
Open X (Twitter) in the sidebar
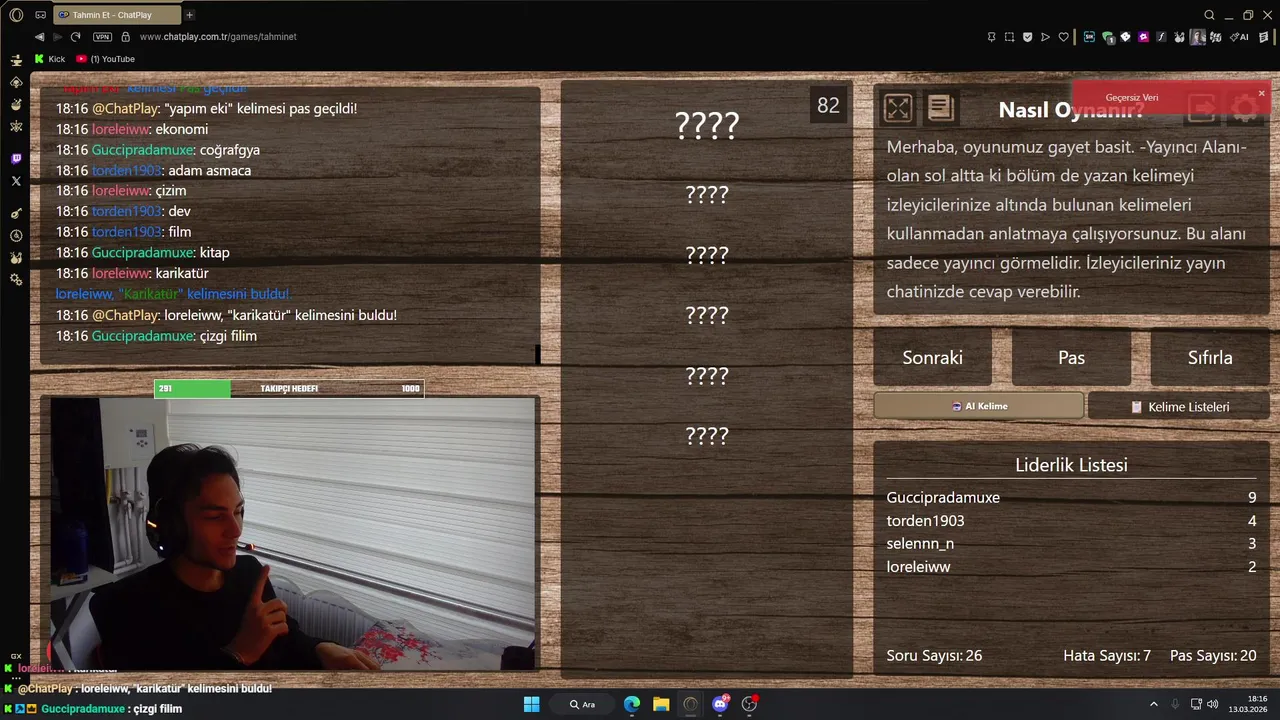(16, 181)
